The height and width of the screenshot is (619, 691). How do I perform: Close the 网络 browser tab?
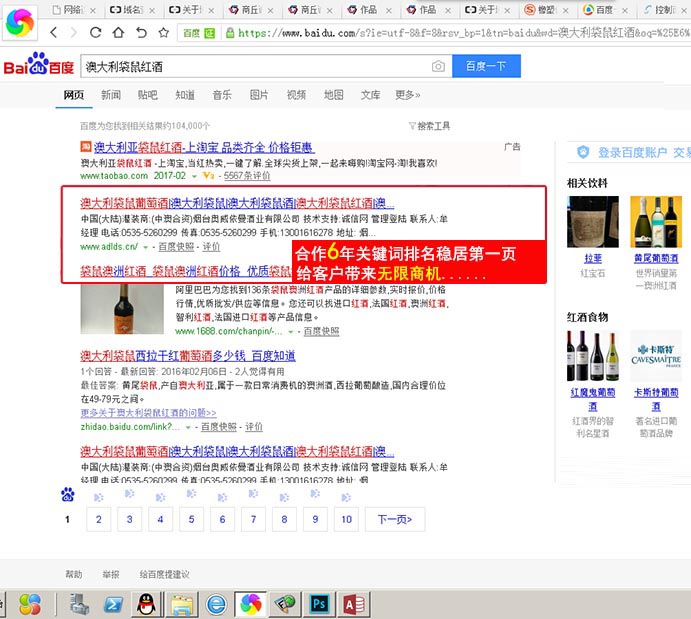pyautogui.click(x=93, y=11)
